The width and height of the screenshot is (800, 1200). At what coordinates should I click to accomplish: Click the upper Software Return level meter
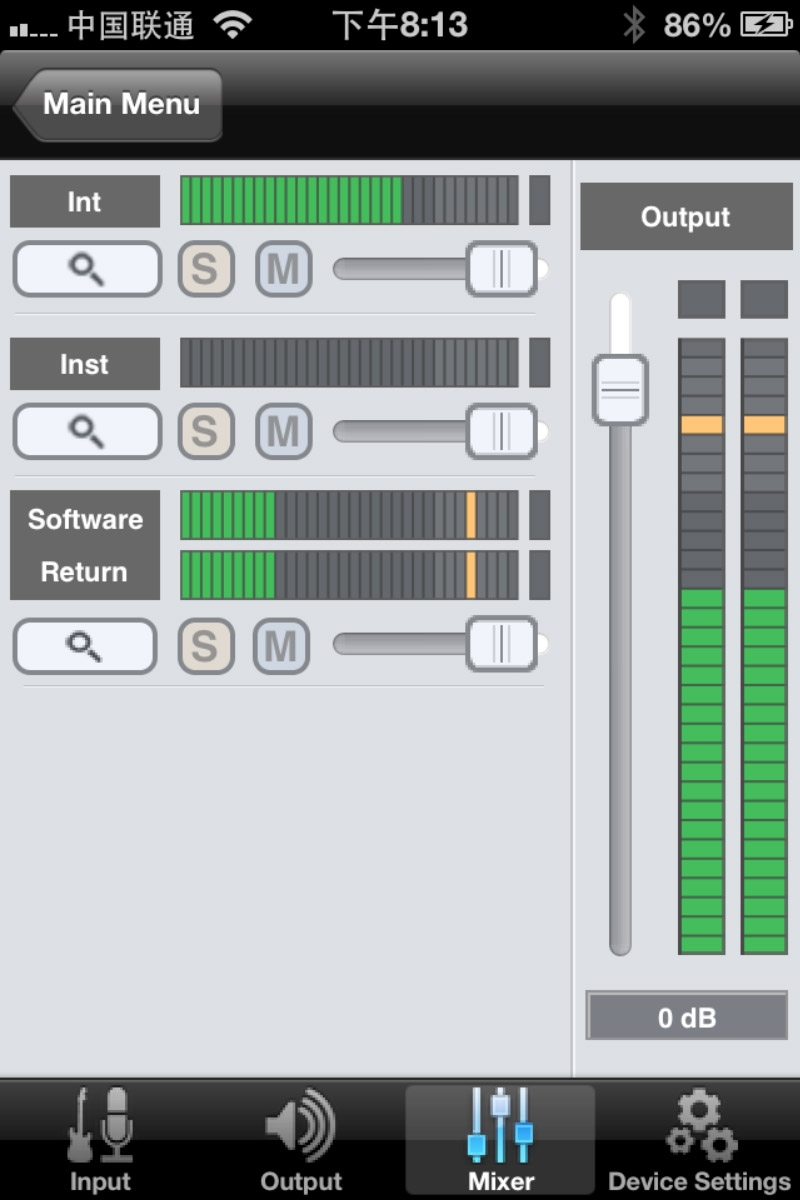point(349,515)
